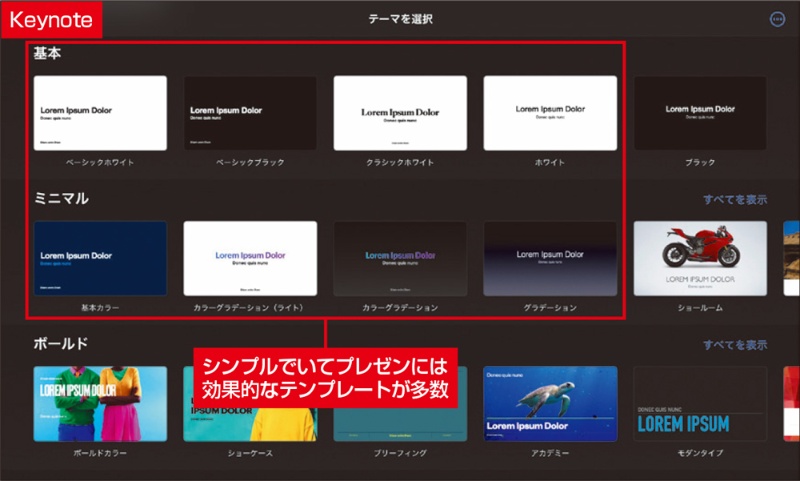Pick the ブラック theme thumbnail
This screenshot has width=800, height=481.
tap(700, 113)
